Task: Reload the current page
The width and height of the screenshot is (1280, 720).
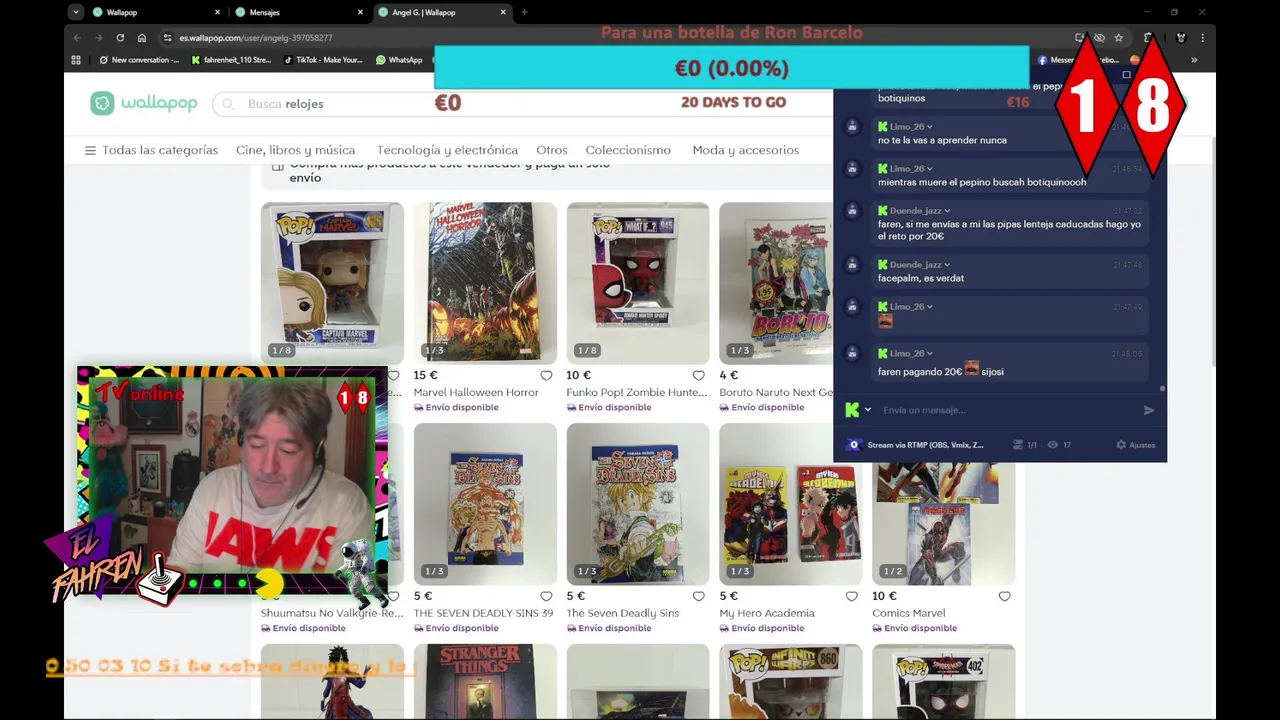Action: pos(120,37)
